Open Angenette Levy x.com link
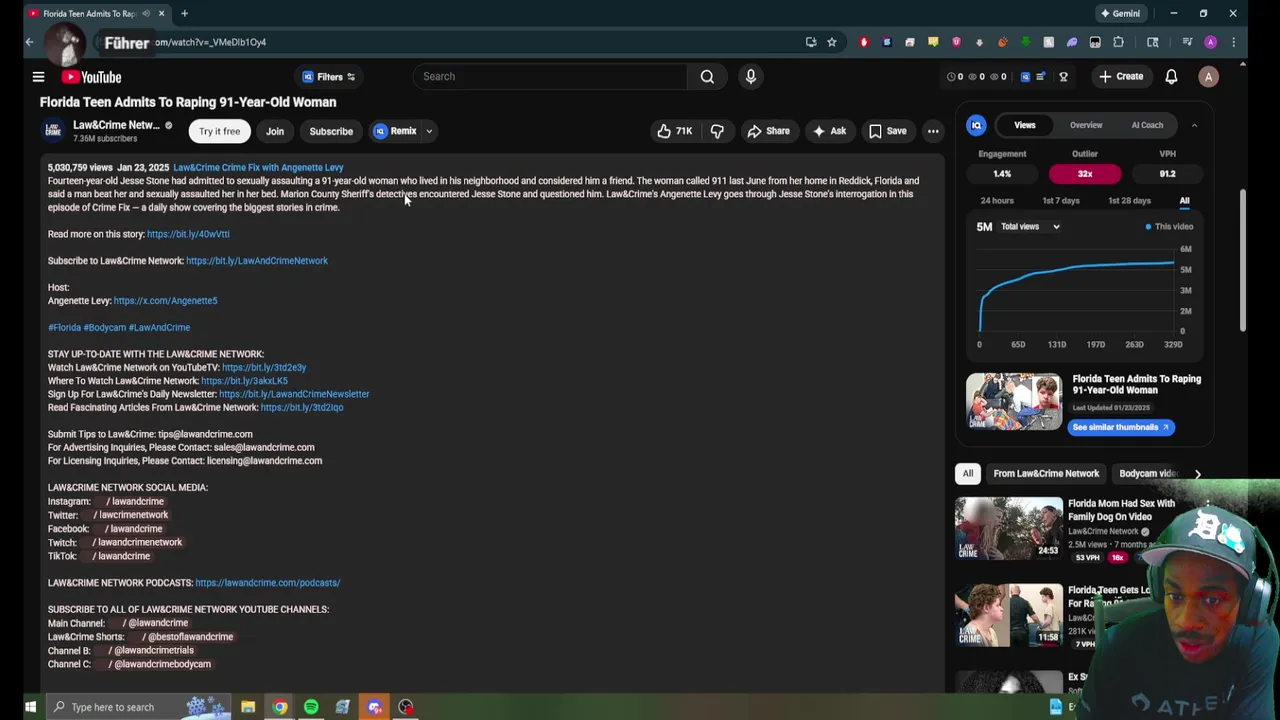The height and width of the screenshot is (720, 1280). click(165, 301)
